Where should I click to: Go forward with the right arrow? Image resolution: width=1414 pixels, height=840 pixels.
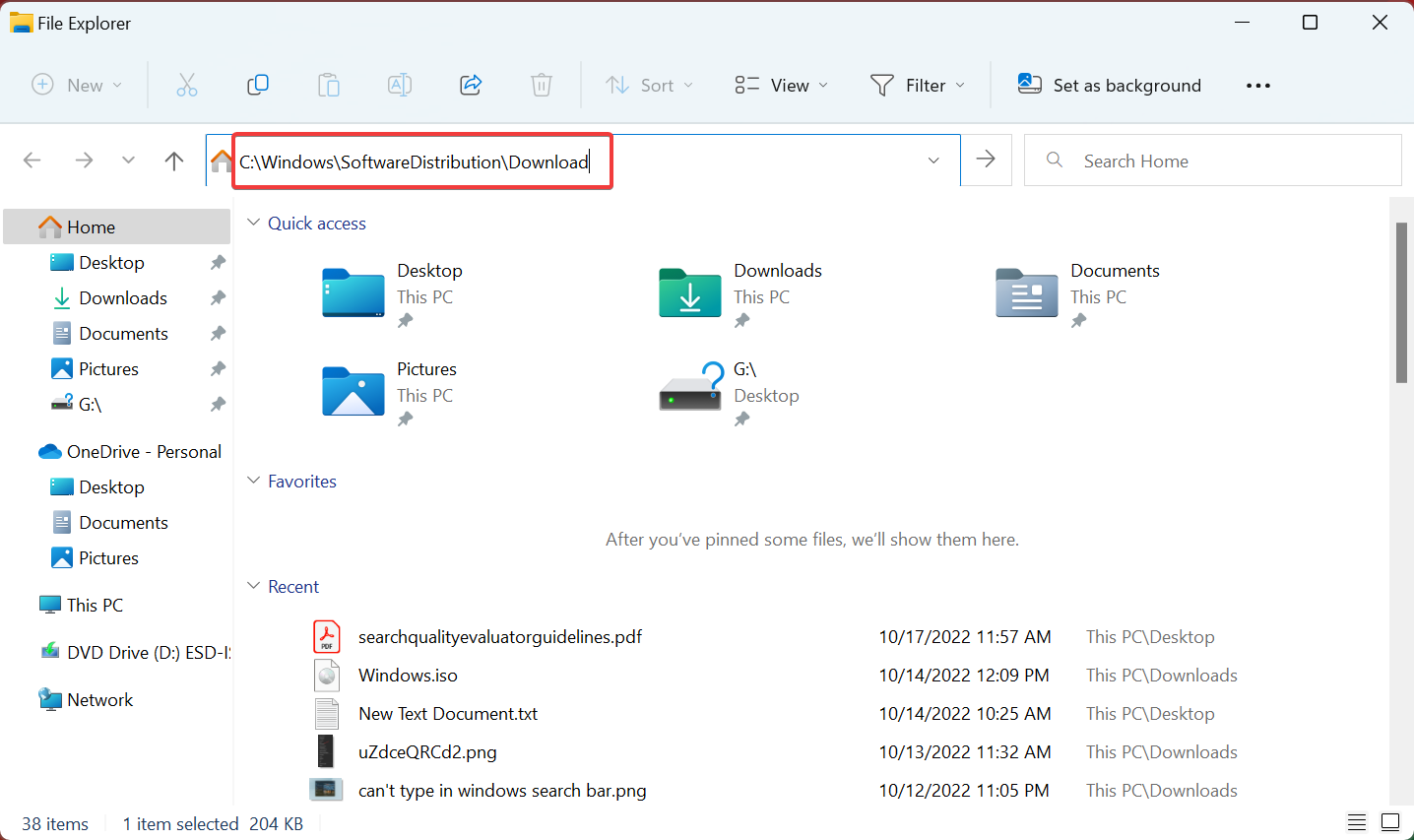(x=85, y=161)
